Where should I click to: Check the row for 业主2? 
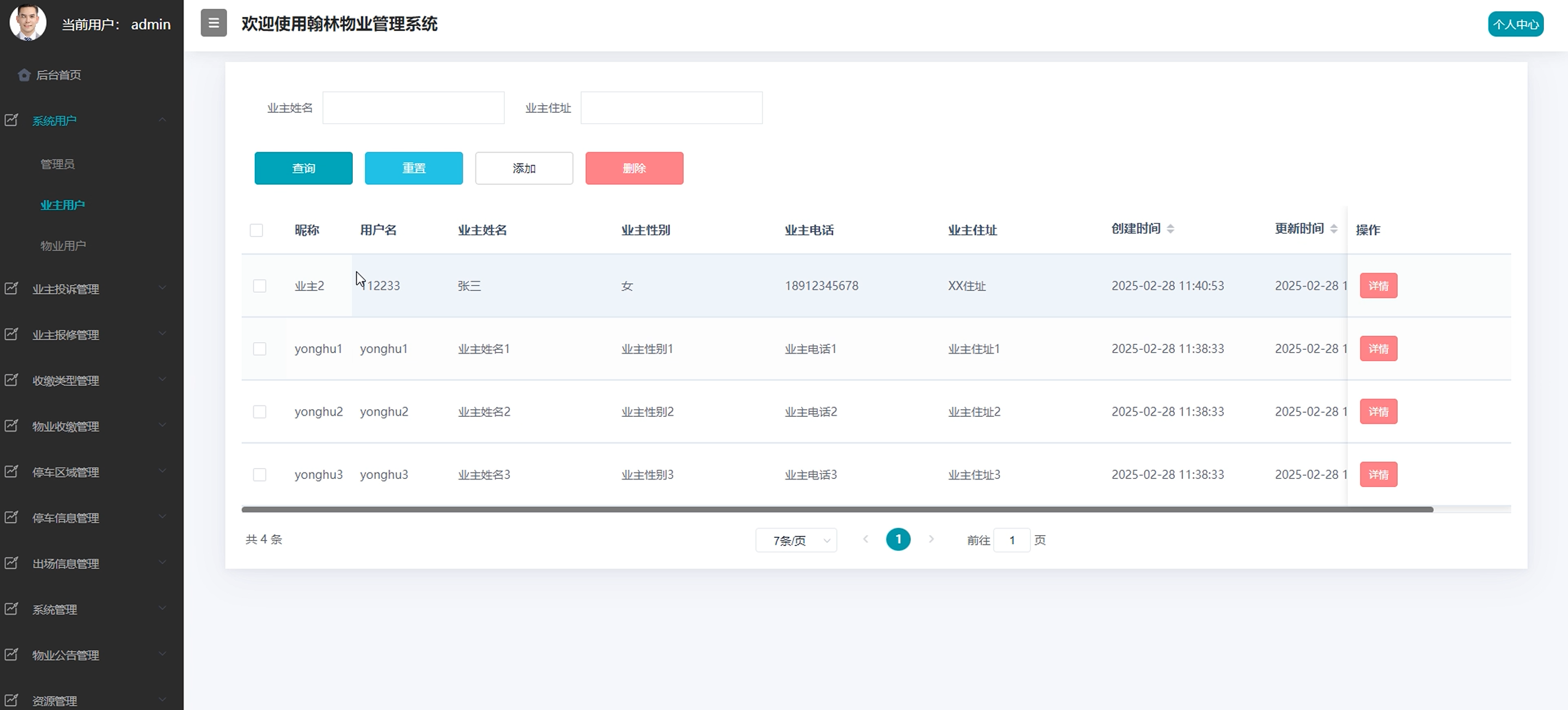259,286
